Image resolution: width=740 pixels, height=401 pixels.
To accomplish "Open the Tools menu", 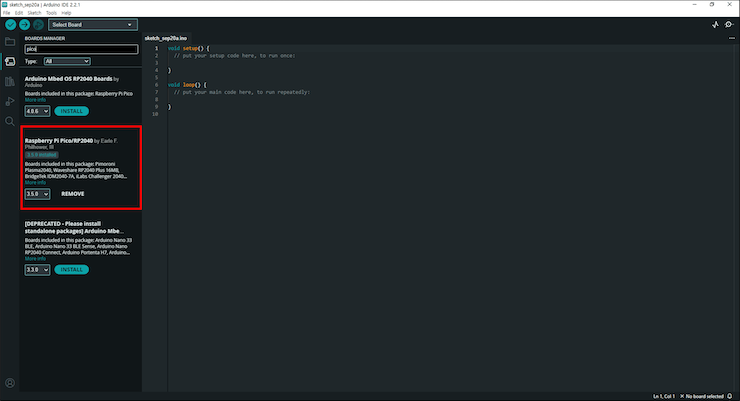I will point(51,13).
